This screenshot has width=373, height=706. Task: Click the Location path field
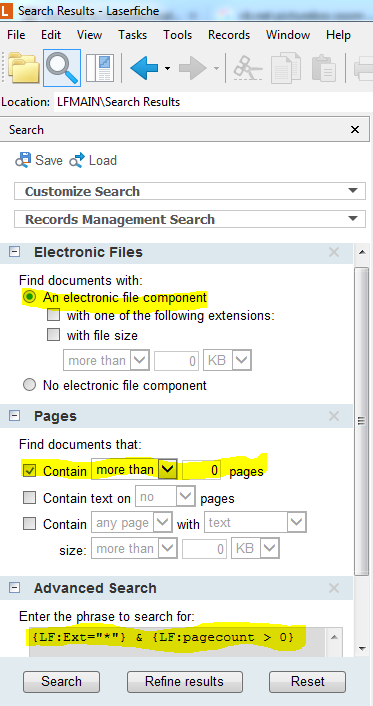click(213, 102)
